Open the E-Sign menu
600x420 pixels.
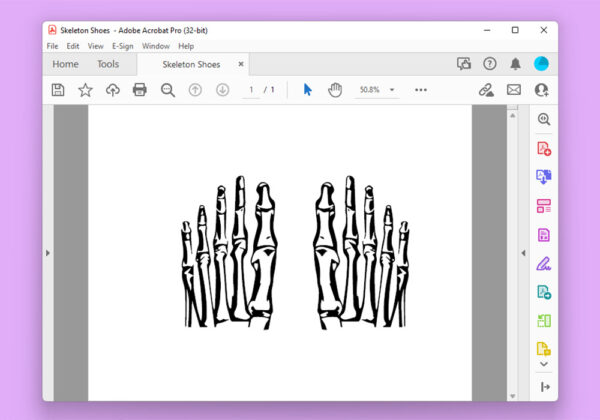[122, 46]
